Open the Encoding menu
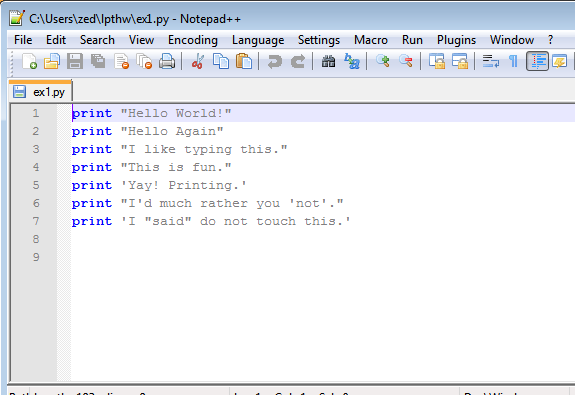Image resolution: width=575 pixels, height=395 pixels. tap(193, 40)
